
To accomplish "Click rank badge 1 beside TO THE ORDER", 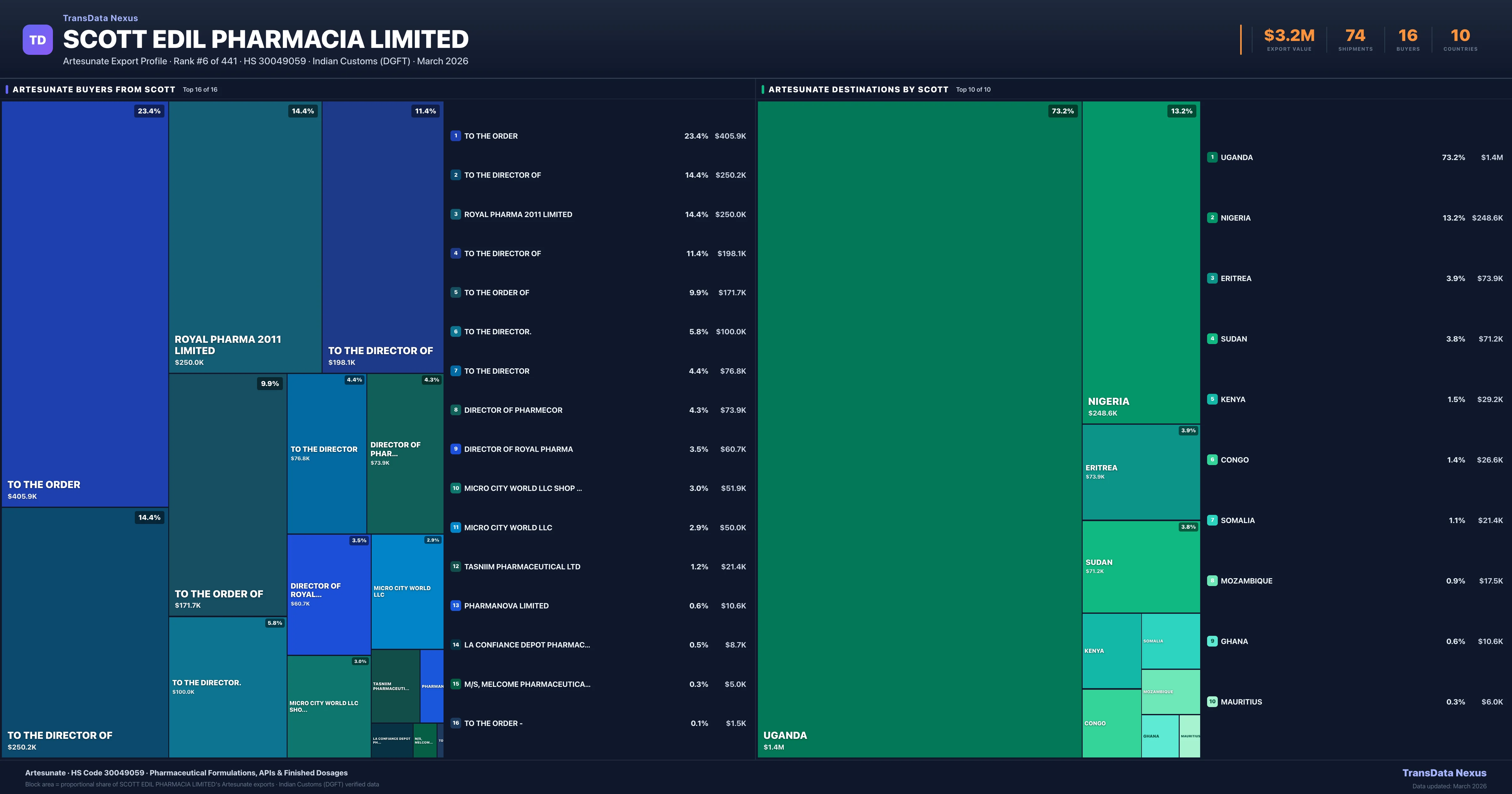I will click(455, 136).
